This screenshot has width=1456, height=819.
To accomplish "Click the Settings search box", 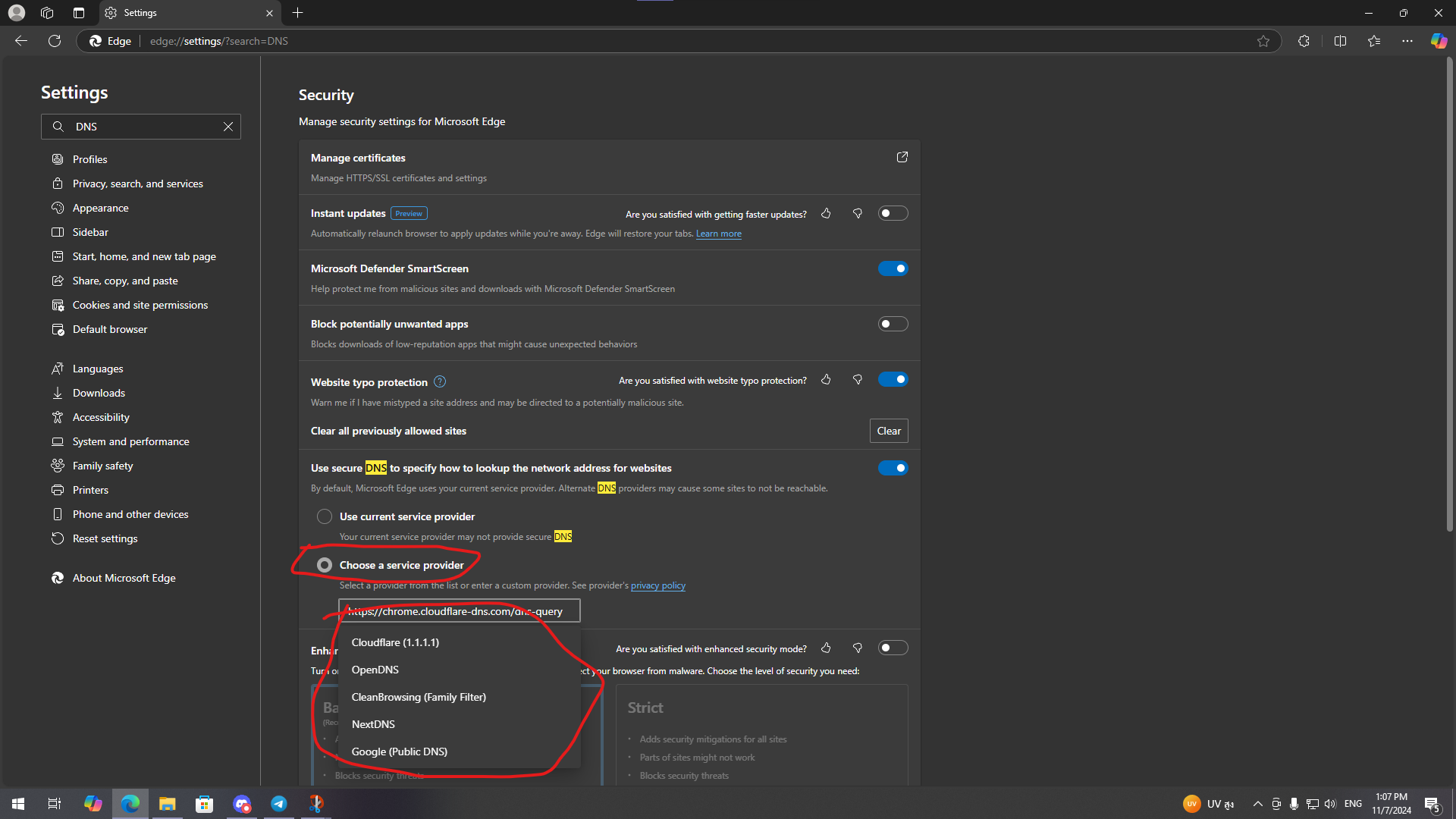I will coord(141,127).
